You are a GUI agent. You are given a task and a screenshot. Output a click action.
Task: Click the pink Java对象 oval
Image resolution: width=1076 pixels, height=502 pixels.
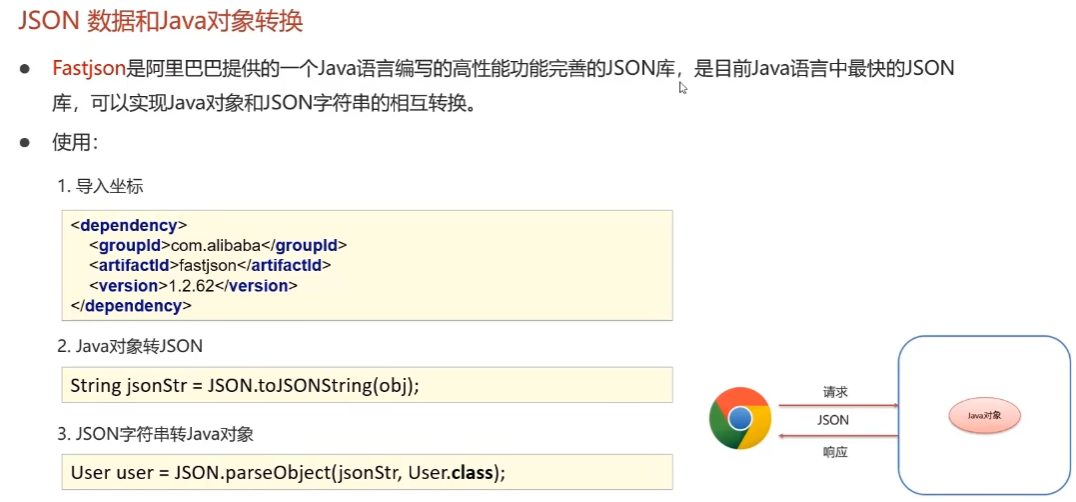pos(985,416)
